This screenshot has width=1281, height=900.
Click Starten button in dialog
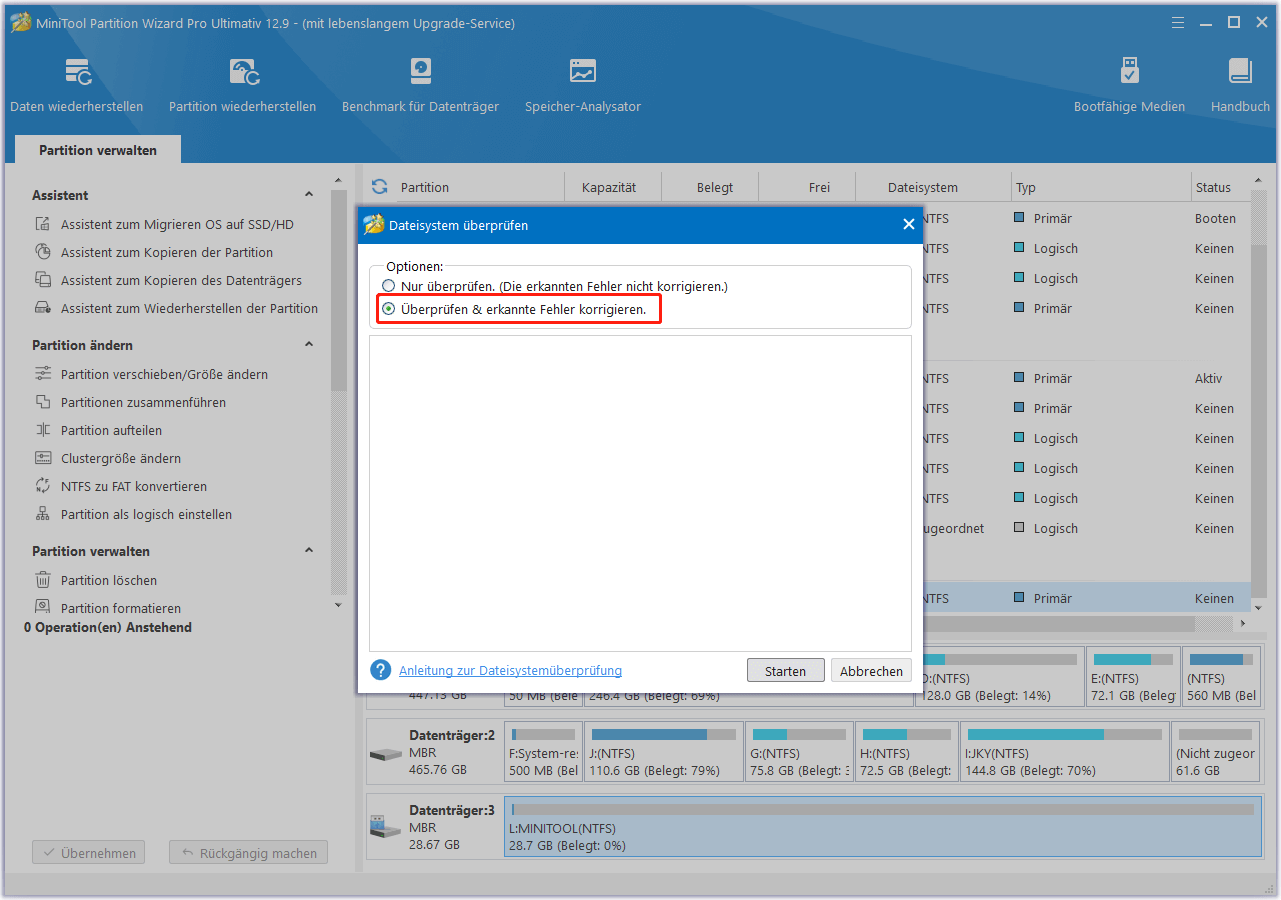(x=785, y=671)
